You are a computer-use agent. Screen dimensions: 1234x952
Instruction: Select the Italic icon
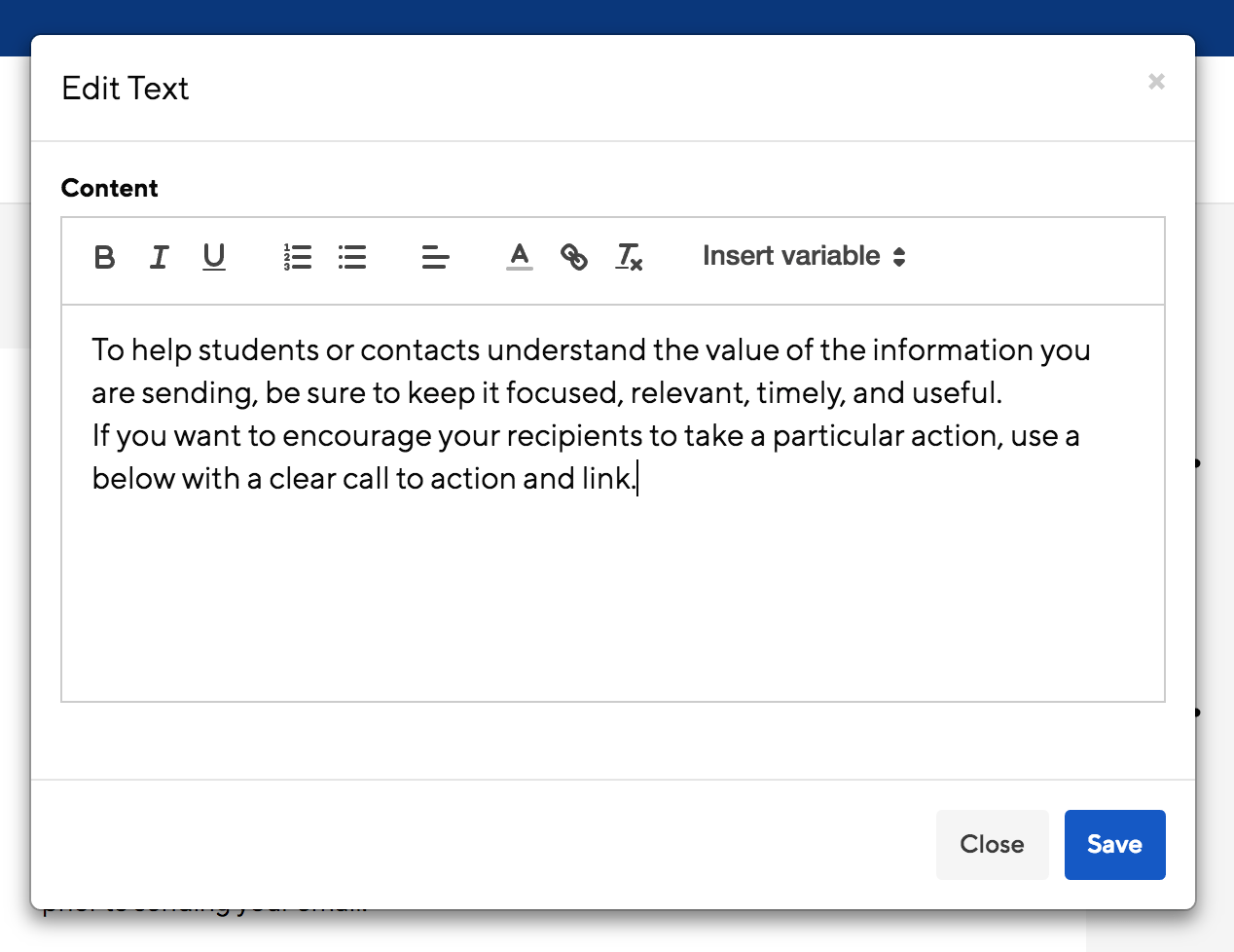click(x=159, y=258)
